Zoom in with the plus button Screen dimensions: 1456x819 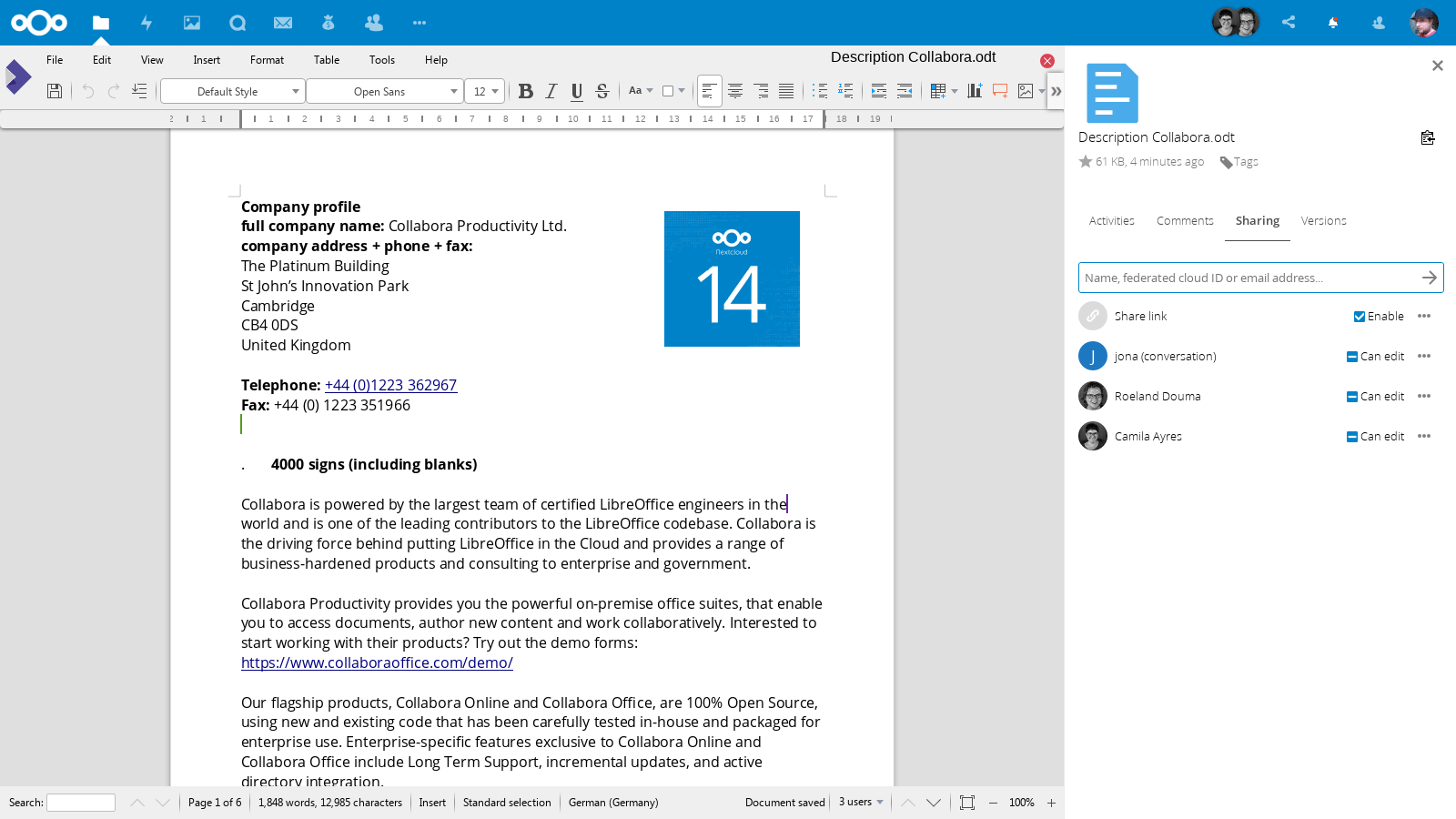click(1051, 803)
